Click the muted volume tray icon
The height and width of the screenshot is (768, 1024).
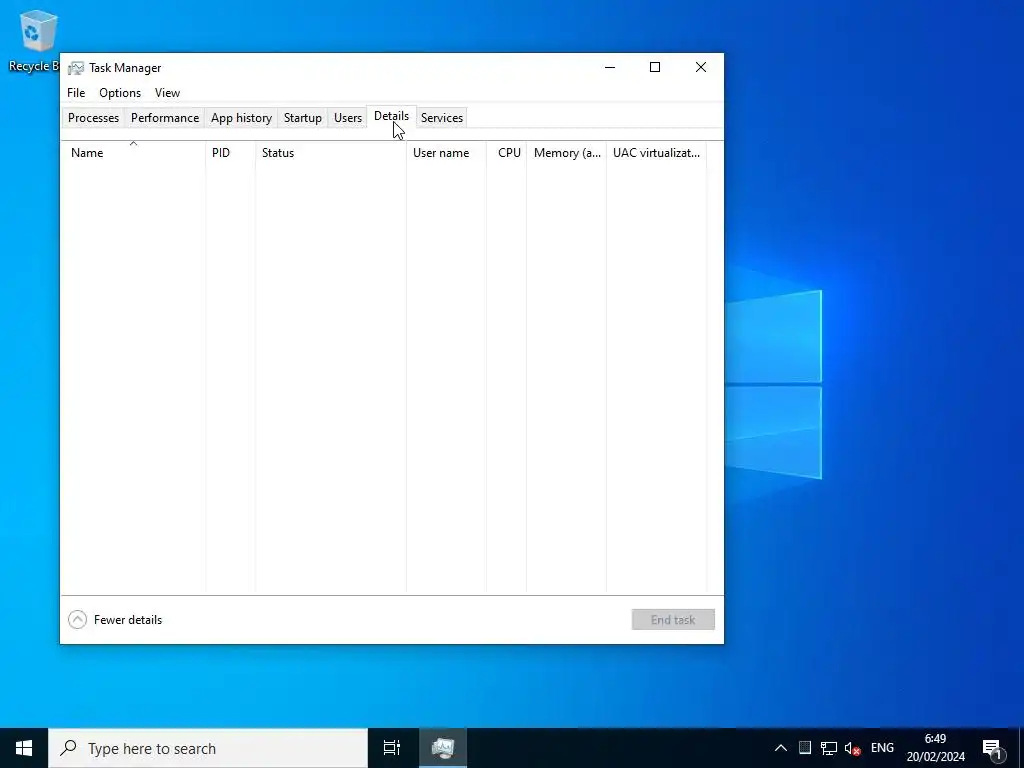coord(852,748)
